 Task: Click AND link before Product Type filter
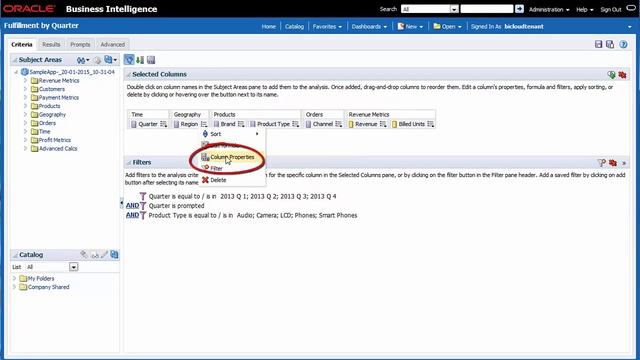click(132, 215)
